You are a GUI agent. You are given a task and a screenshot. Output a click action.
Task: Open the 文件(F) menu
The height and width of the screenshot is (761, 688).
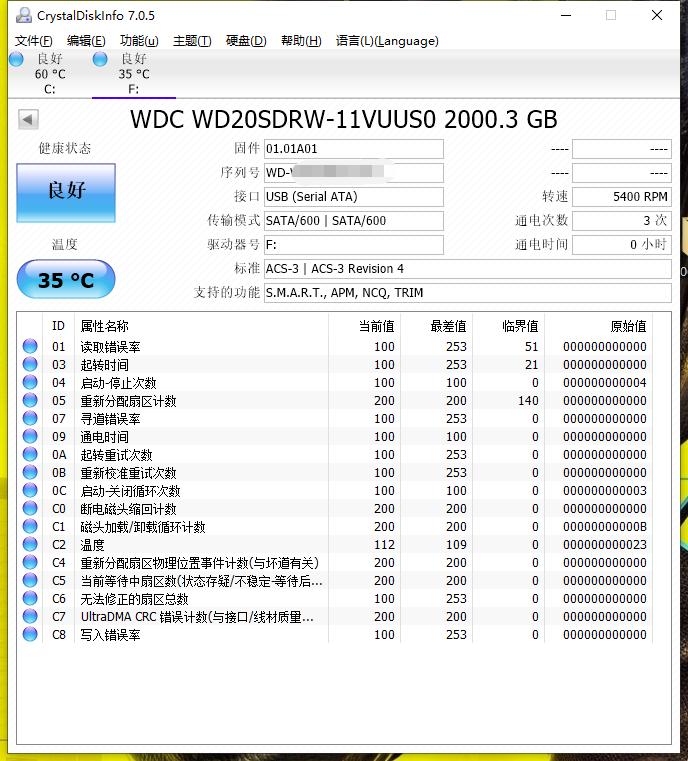(x=33, y=41)
